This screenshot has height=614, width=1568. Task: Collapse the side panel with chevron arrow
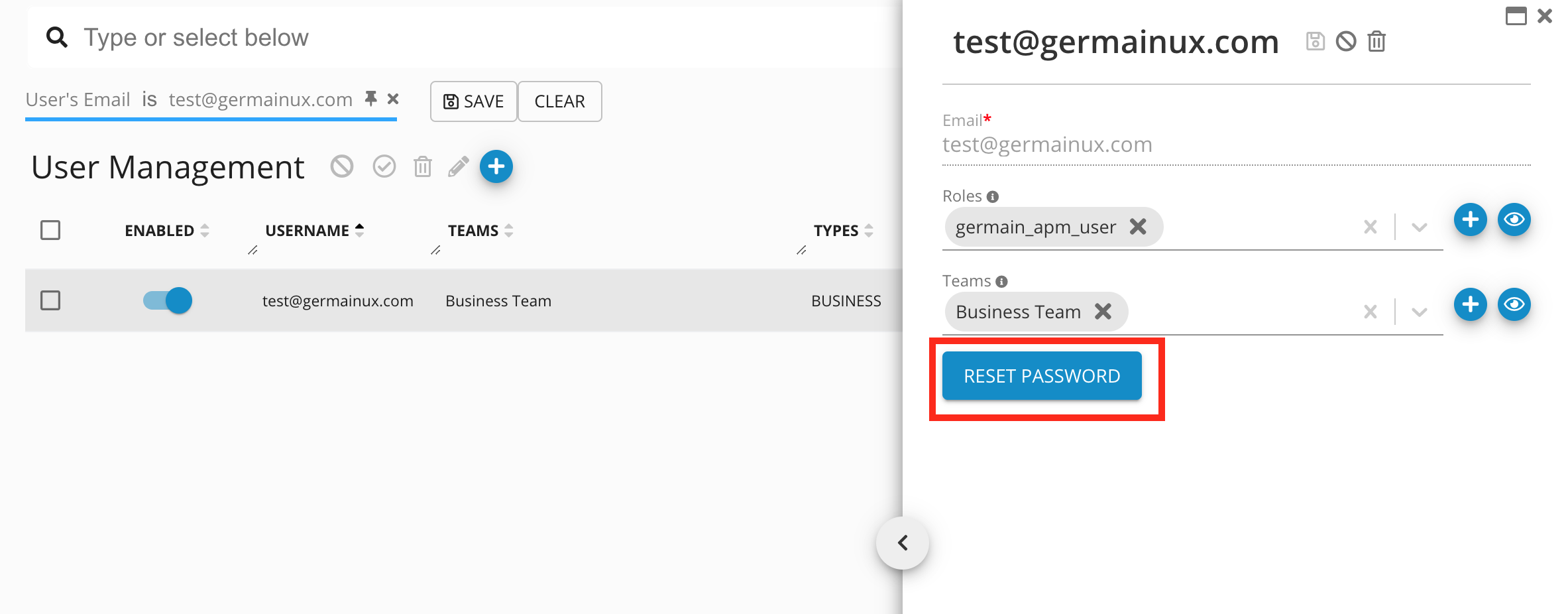tap(903, 543)
